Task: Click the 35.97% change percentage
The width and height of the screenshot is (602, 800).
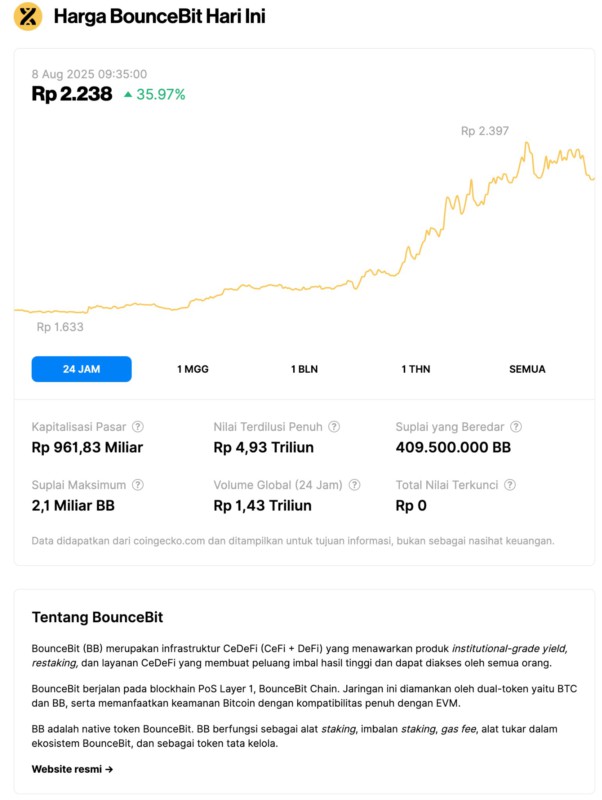Action: [161, 95]
